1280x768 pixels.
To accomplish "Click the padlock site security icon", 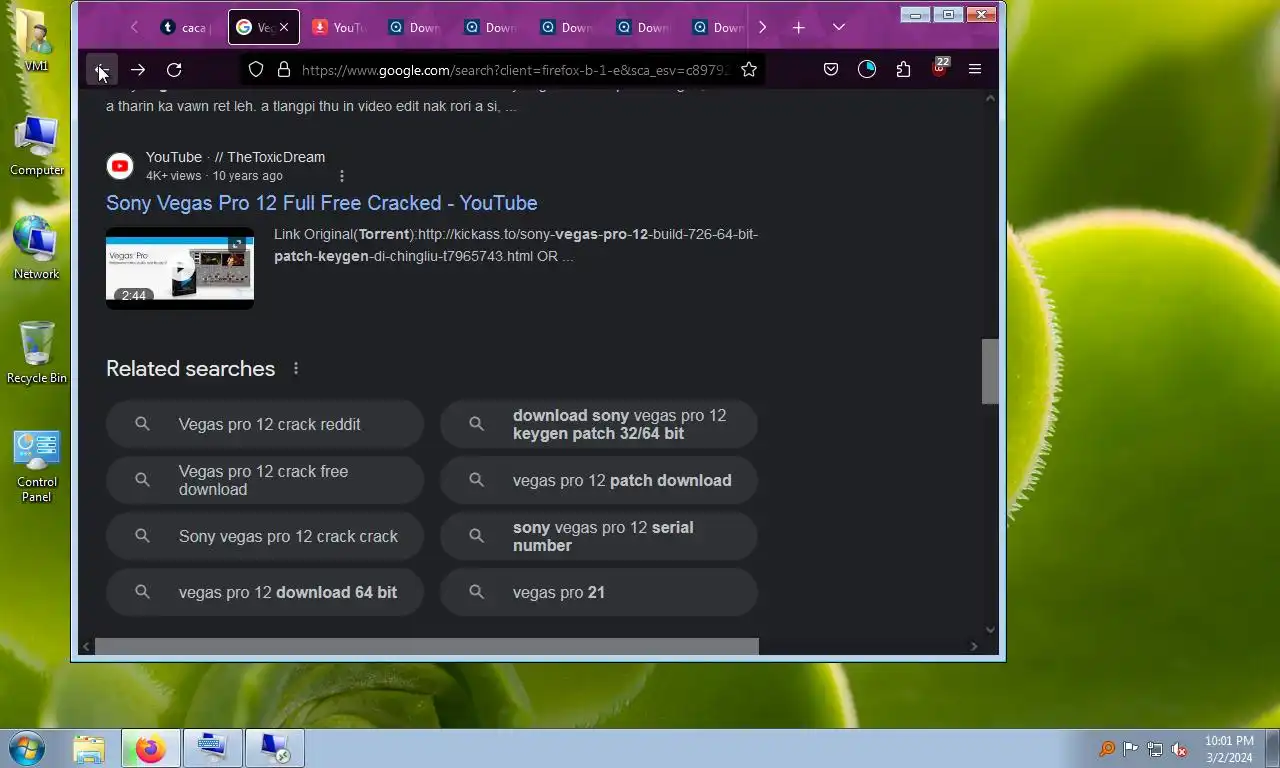I will coord(284,70).
